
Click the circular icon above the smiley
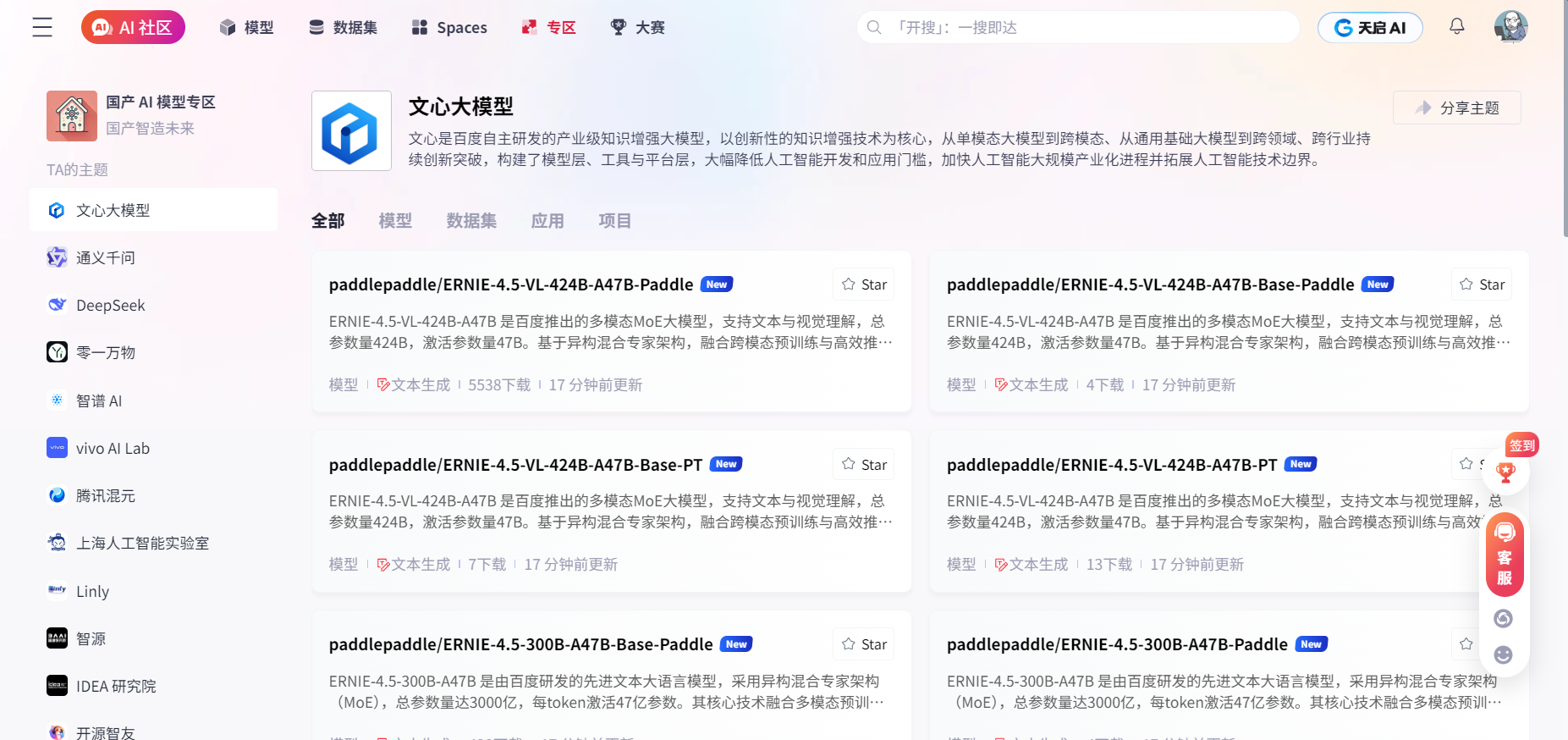click(x=1504, y=618)
